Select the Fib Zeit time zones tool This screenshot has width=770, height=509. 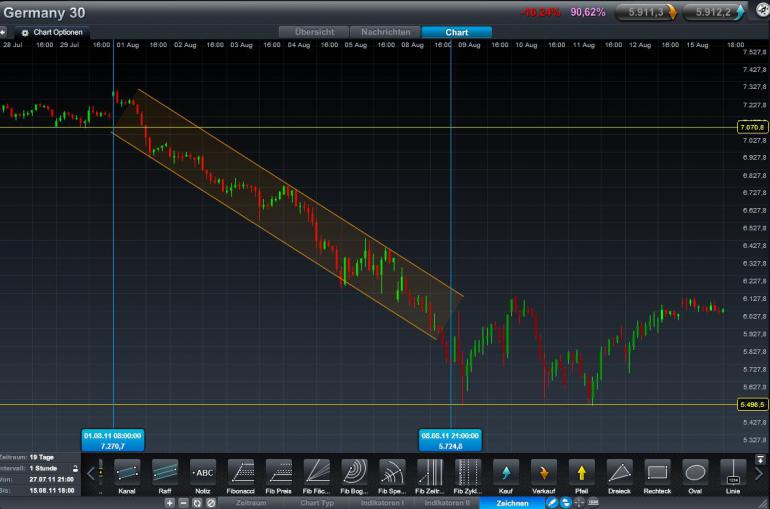coord(430,477)
